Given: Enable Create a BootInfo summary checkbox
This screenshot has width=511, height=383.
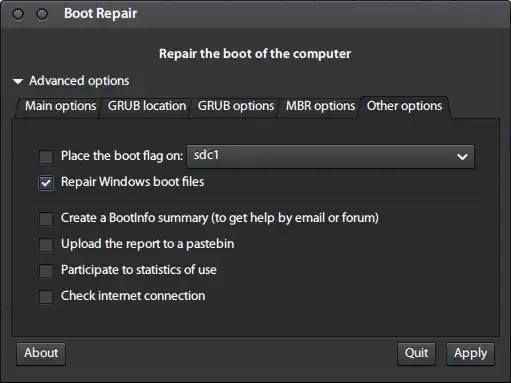Looking at the screenshot, I should click(46, 219).
